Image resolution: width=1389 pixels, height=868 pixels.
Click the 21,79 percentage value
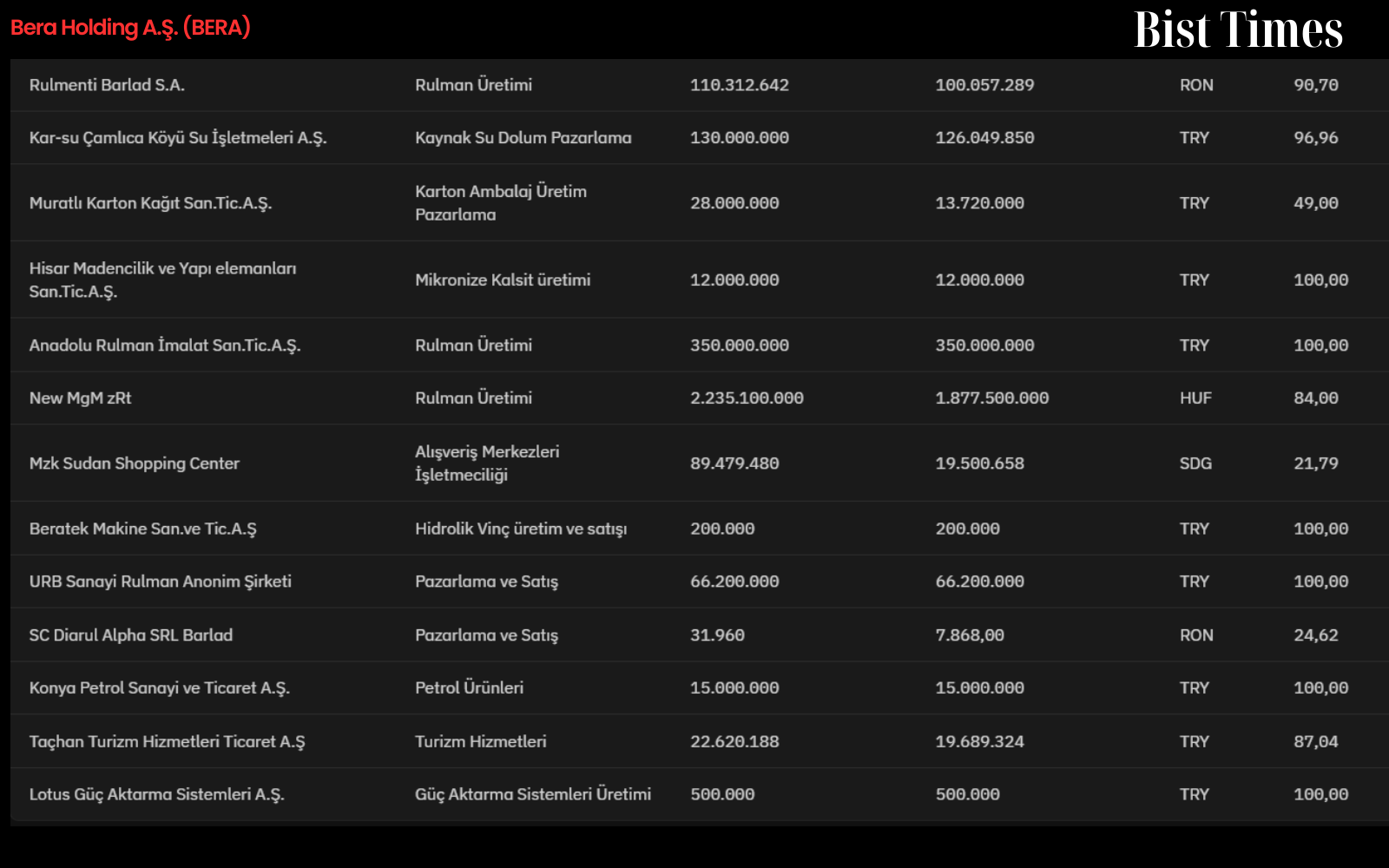pyautogui.click(x=1316, y=464)
